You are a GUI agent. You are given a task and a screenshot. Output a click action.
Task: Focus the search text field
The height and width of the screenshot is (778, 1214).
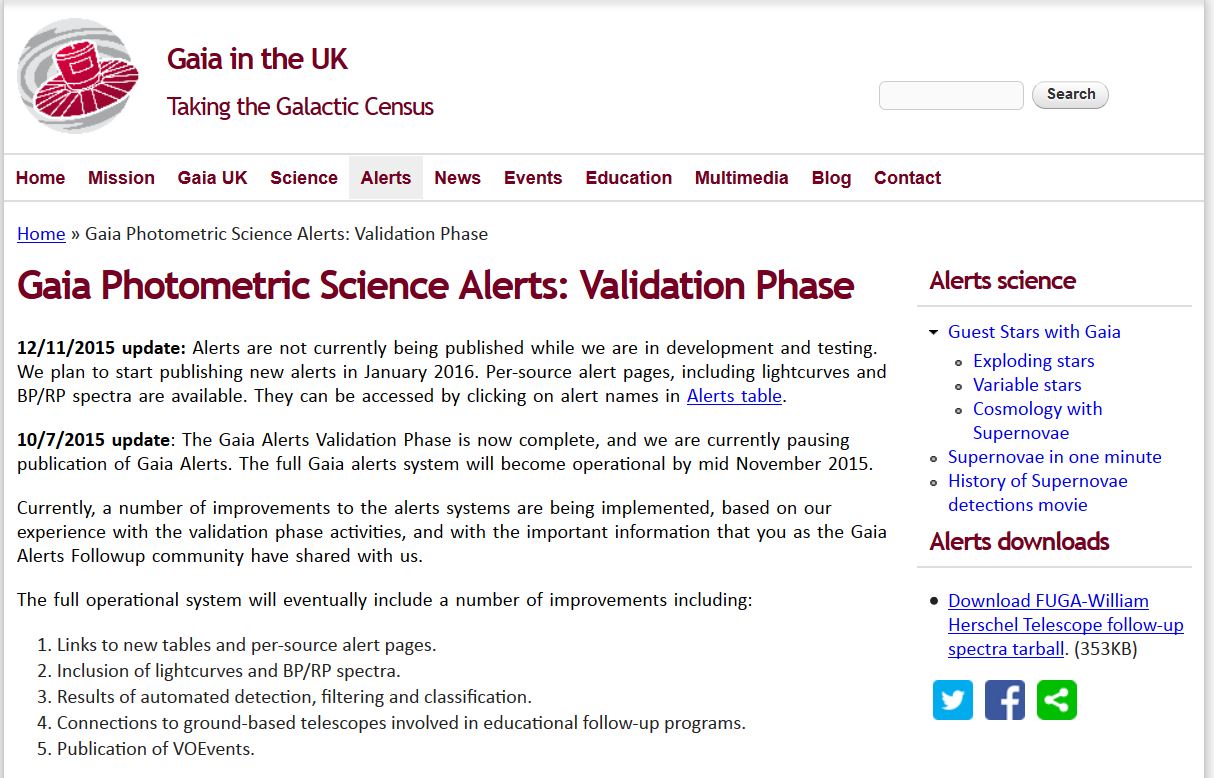click(951, 95)
